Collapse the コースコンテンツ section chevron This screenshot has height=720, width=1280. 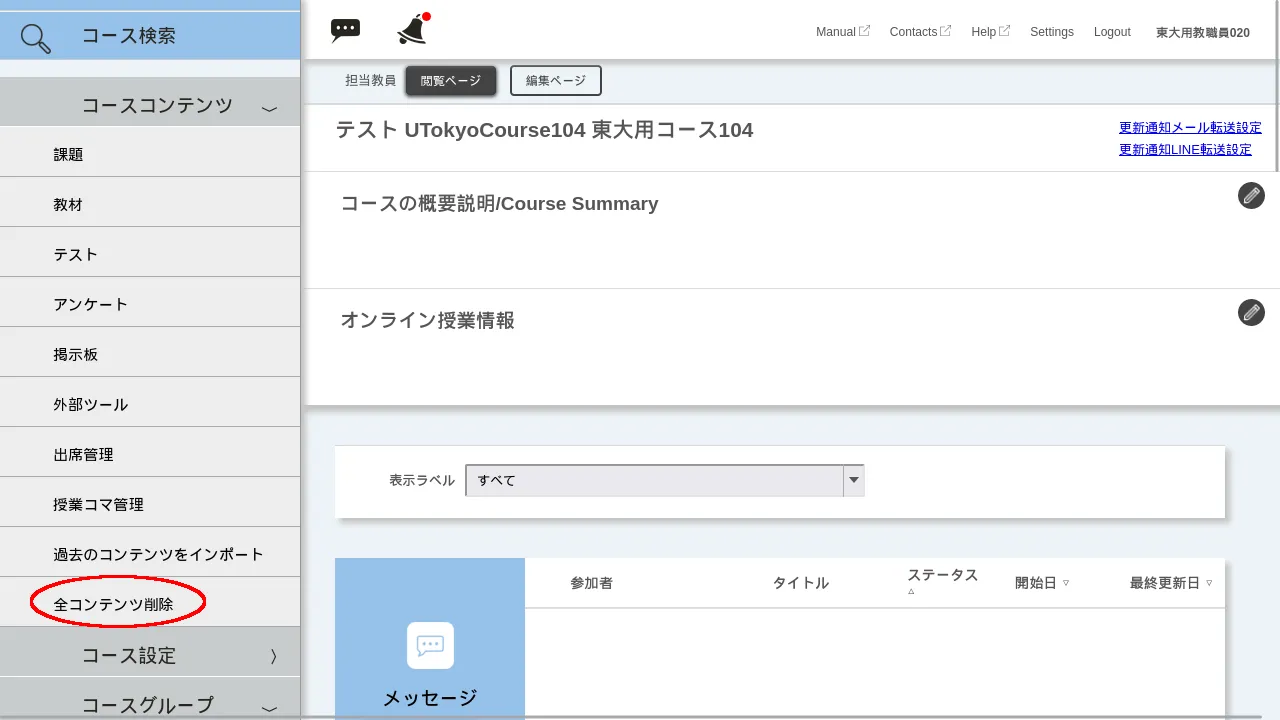click(268, 105)
